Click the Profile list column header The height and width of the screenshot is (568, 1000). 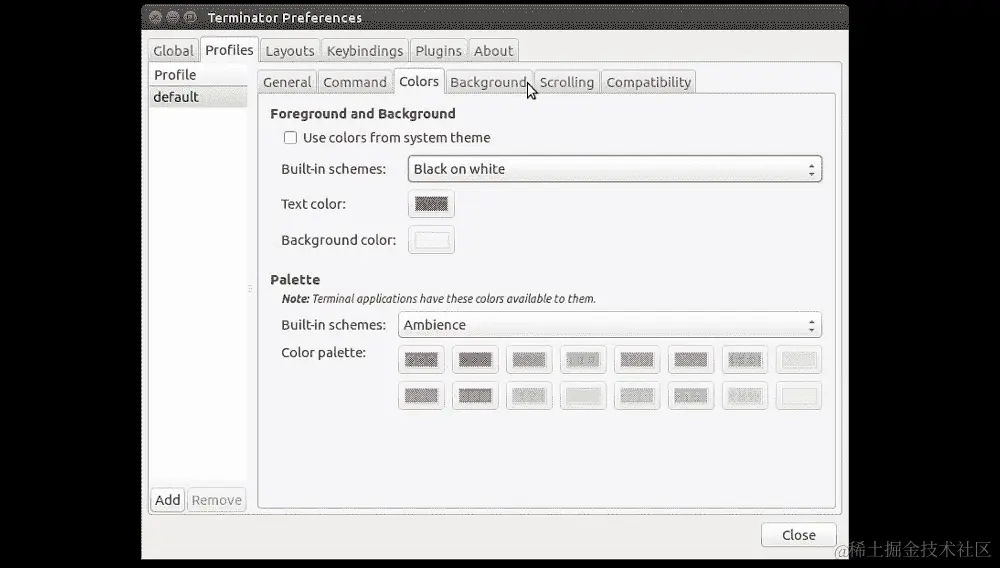pyautogui.click(x=198, y=75)
